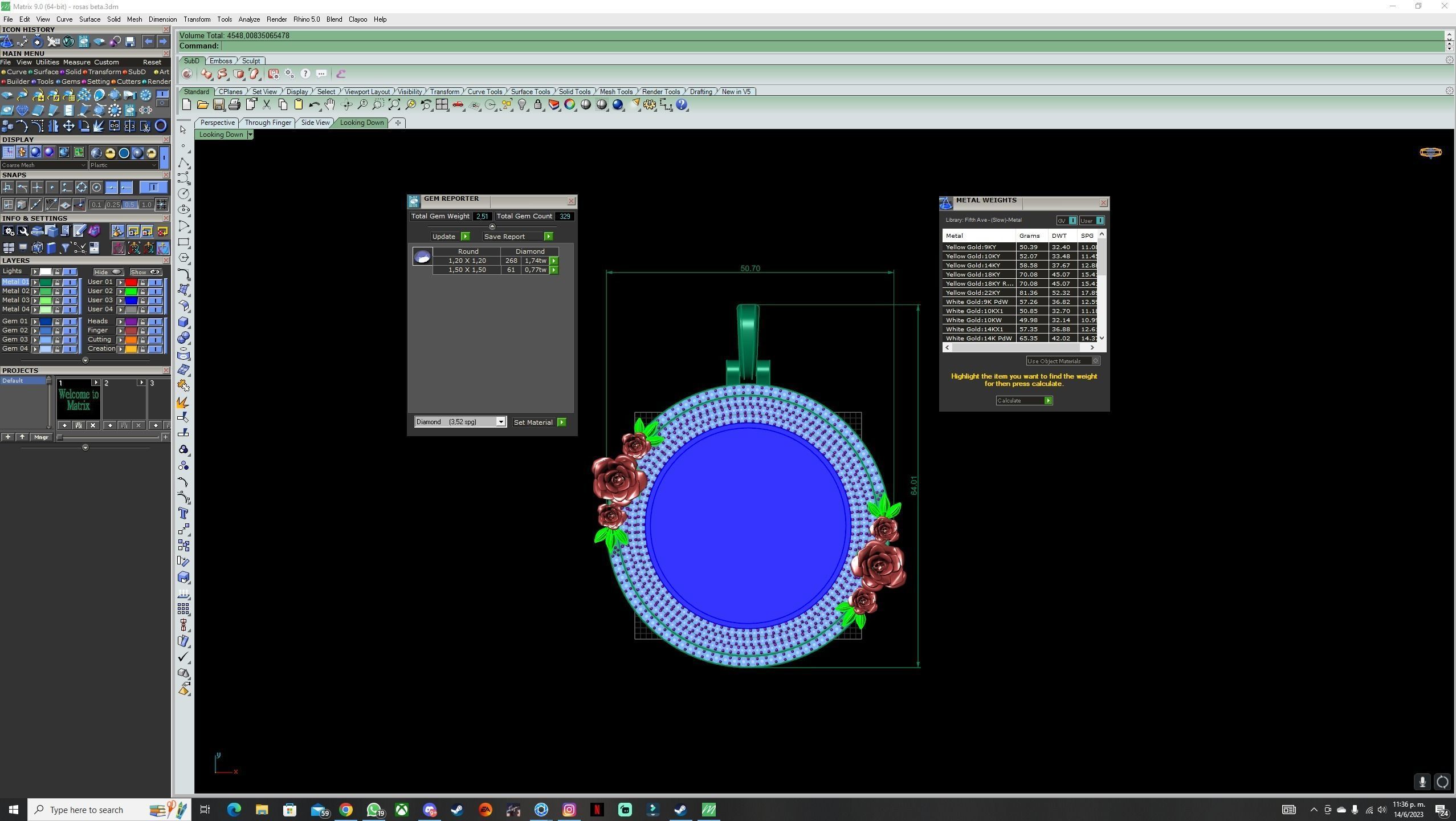Click the floppy disk icon in Icon History
This screenshot has width=1456, height=821.
pyautogui.click(x=130, y=42)
